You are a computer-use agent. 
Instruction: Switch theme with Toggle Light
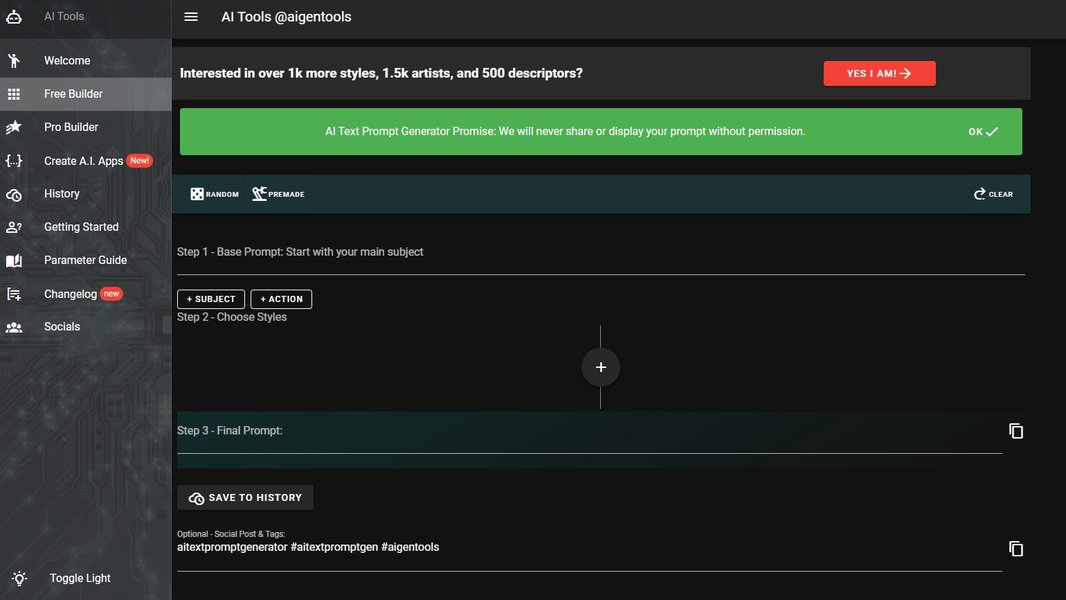(x=80, y=578)
